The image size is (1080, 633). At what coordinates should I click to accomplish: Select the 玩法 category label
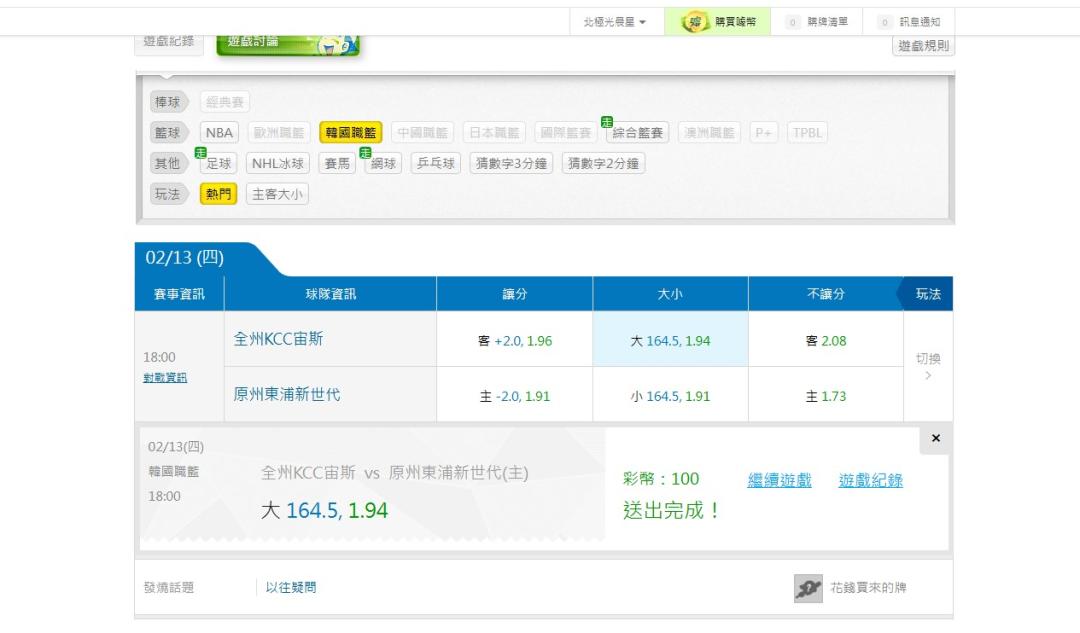coord(167,194)
